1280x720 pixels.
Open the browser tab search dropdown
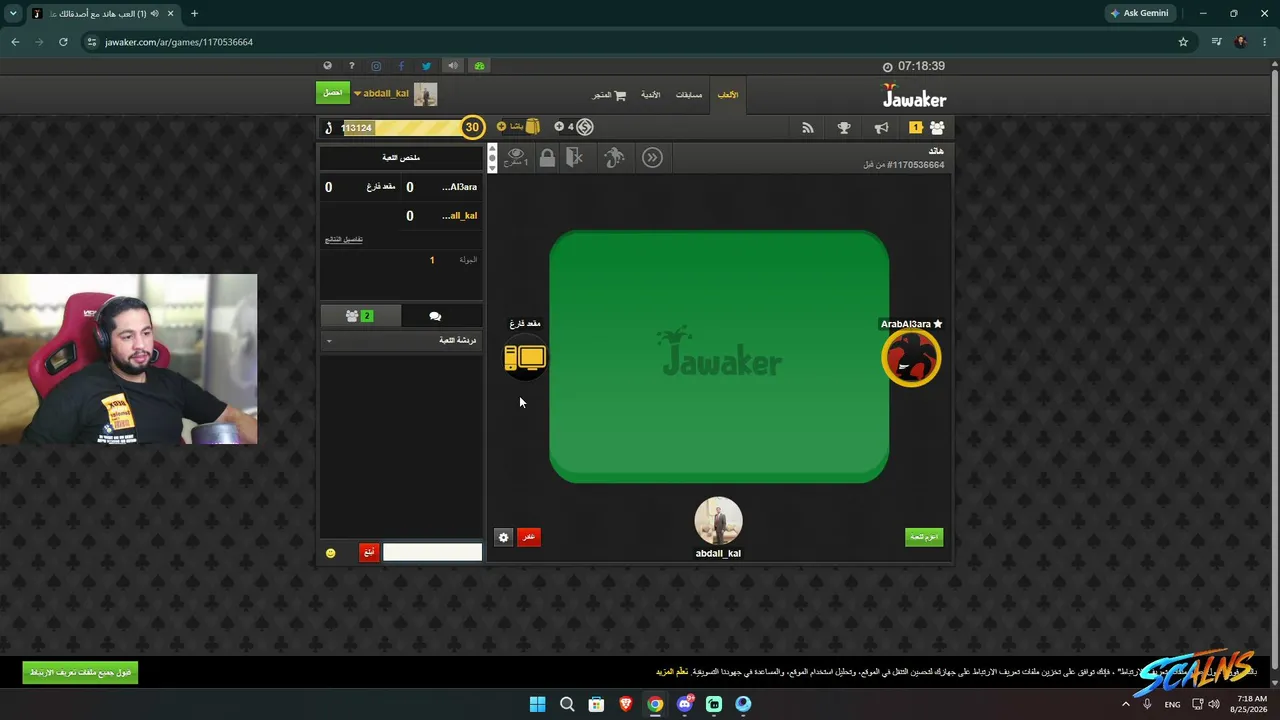pos(13,13)
